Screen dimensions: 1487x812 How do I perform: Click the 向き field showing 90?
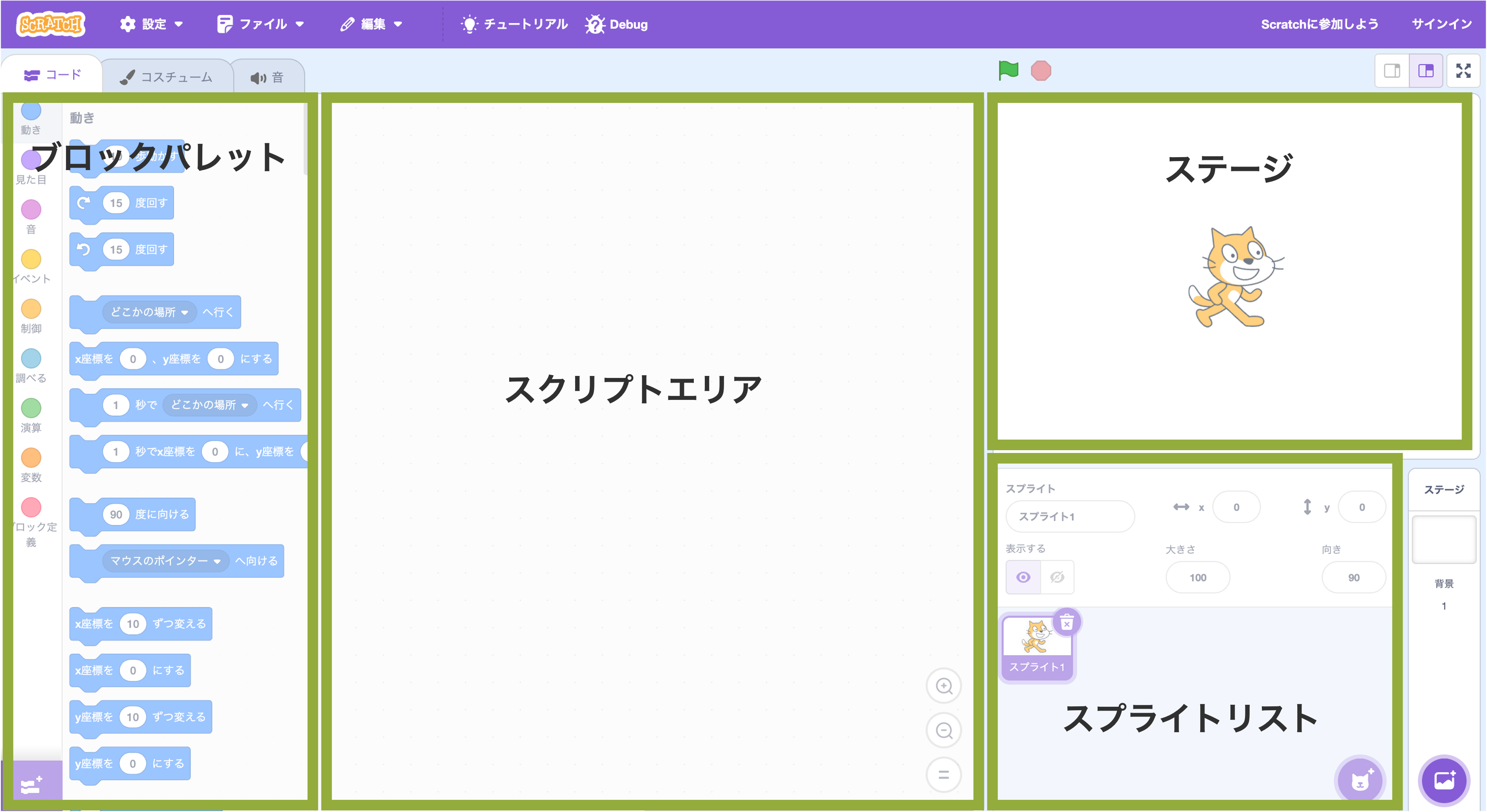[1353, 578]
